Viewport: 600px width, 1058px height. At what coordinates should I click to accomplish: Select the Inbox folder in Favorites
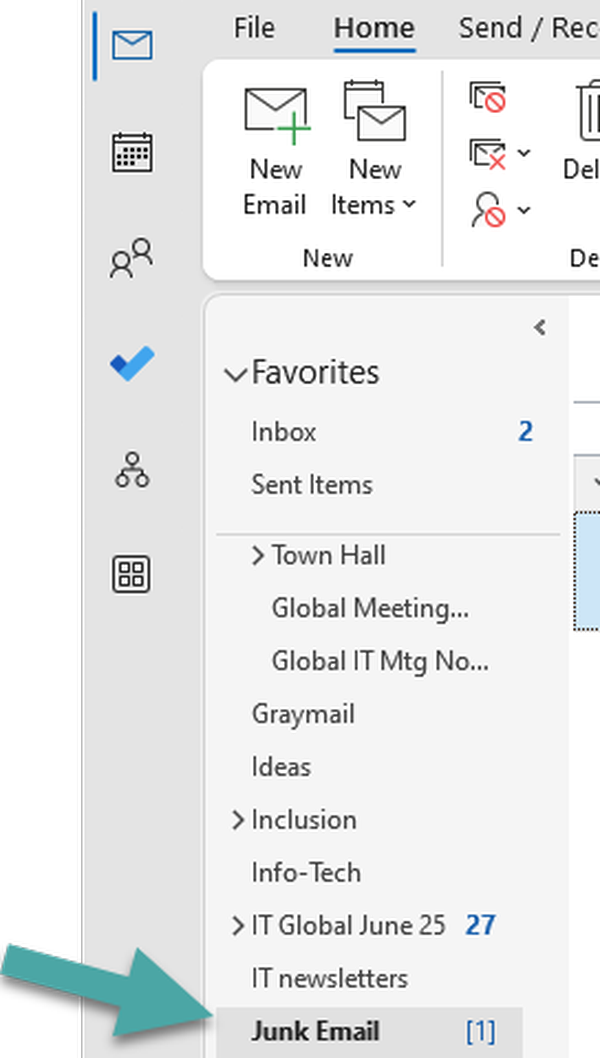pos(284,432)
